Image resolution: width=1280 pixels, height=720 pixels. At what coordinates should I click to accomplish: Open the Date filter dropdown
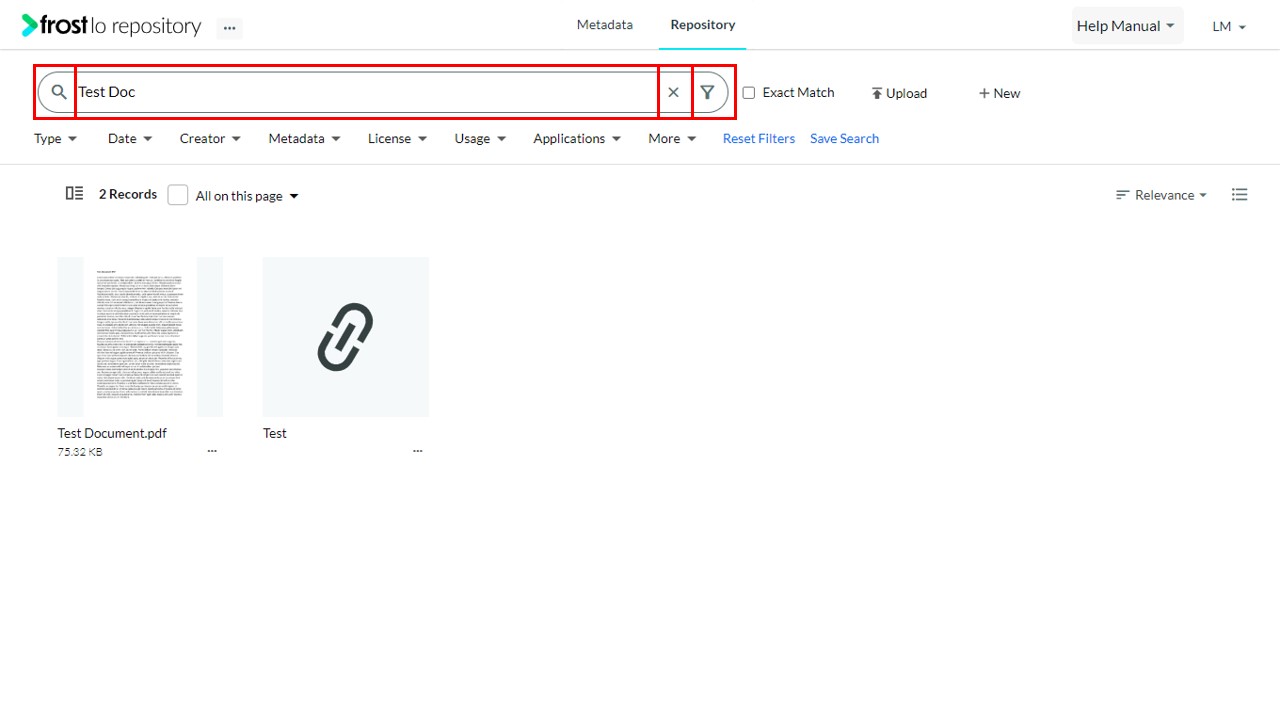[x=130, y=139]
